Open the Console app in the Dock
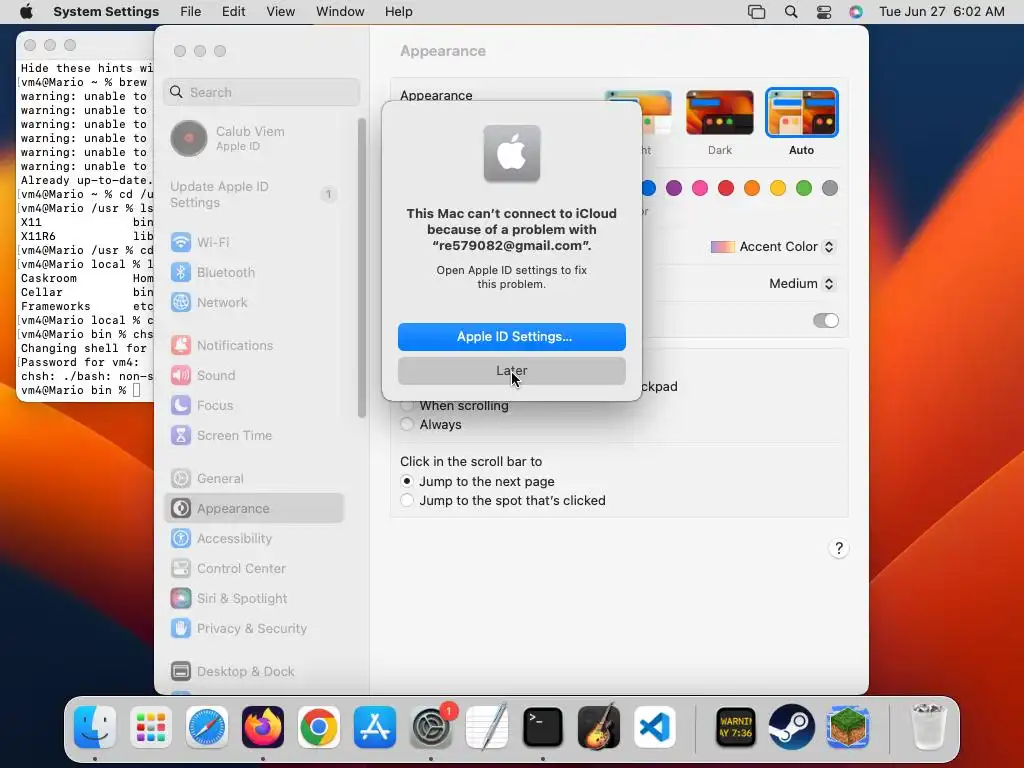This screenshot has height=768, width=1024. [736, 727]
